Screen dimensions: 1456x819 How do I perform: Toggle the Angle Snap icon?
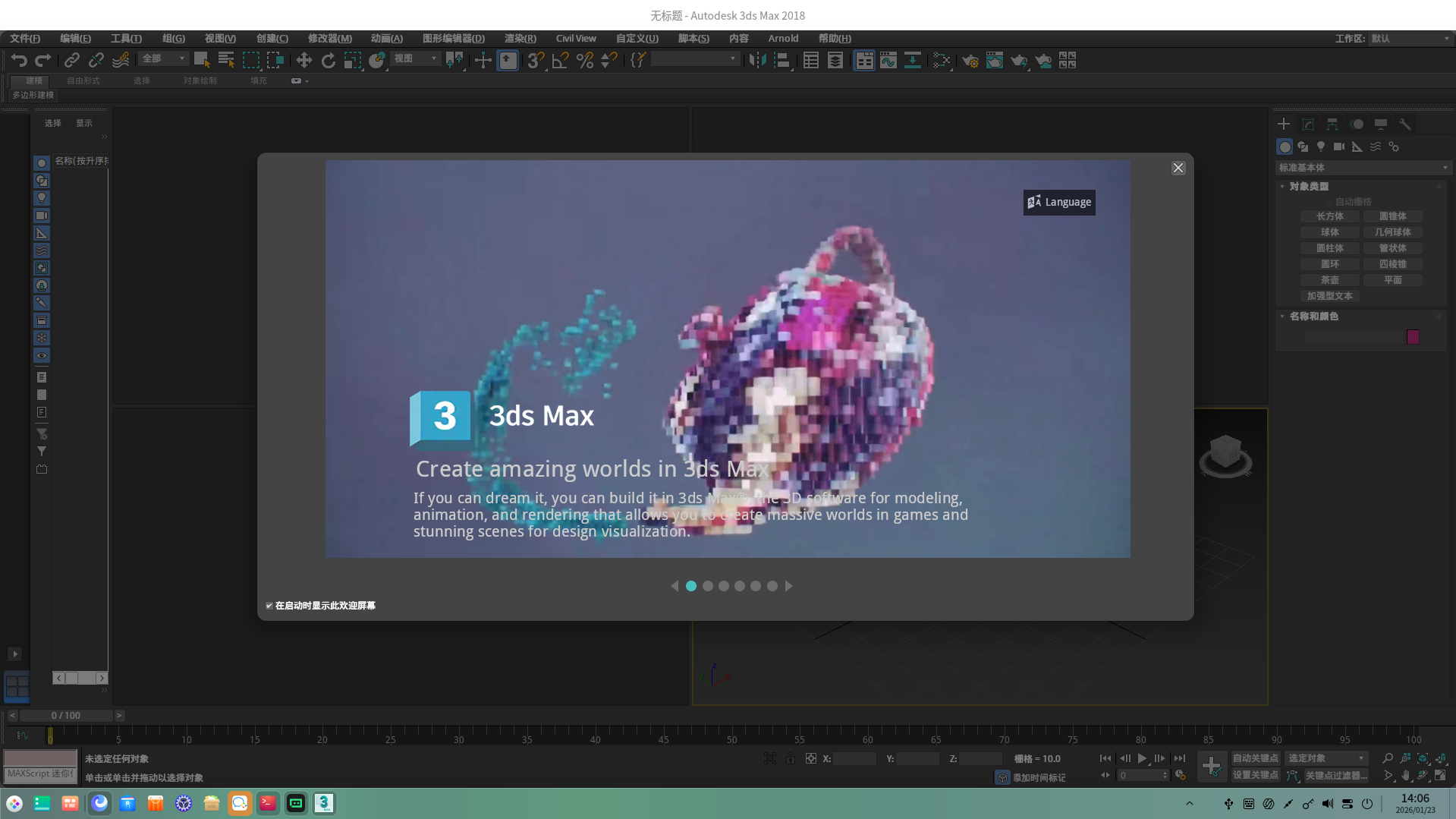click(560, 60)
